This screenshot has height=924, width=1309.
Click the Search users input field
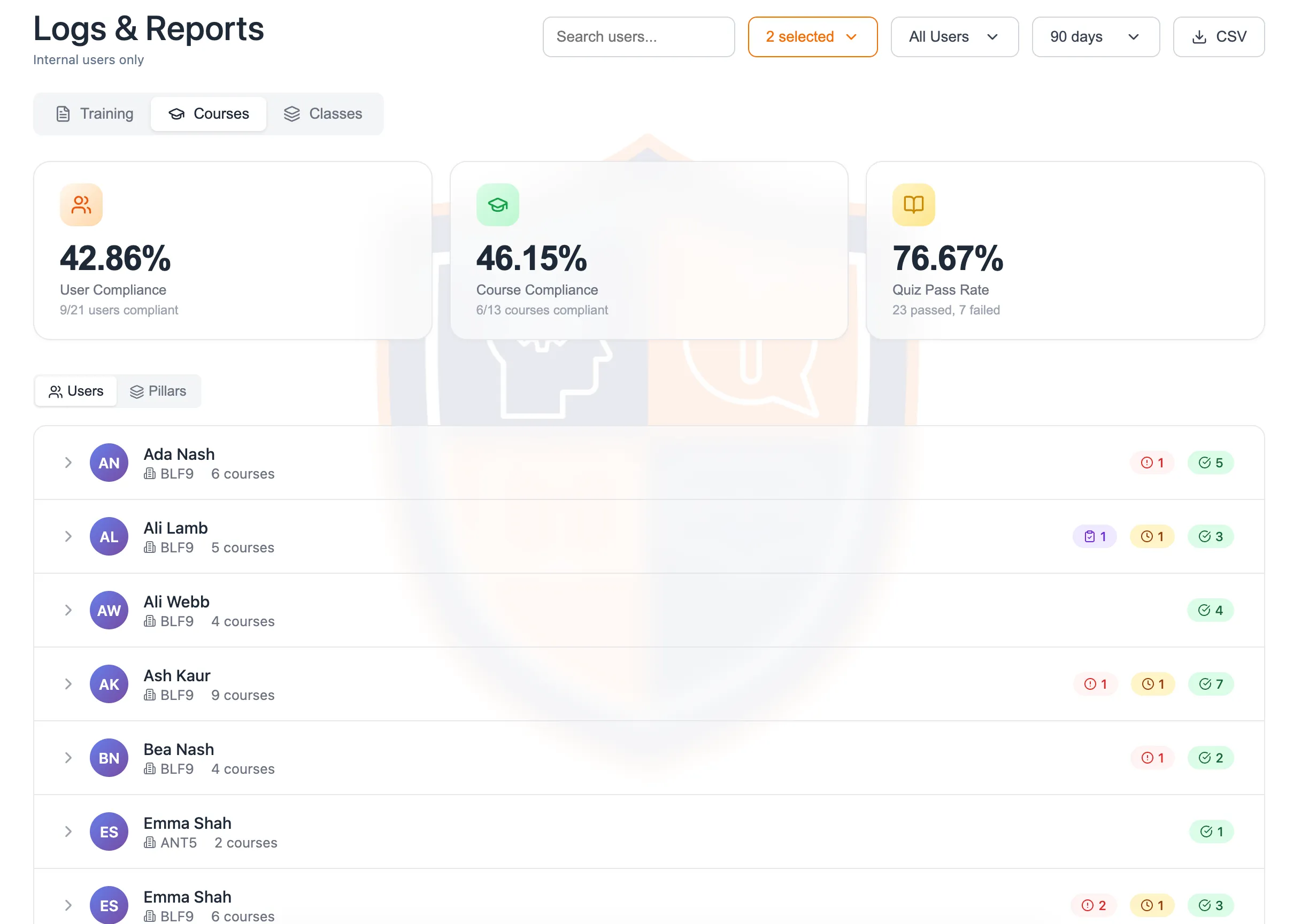(638, 37)
